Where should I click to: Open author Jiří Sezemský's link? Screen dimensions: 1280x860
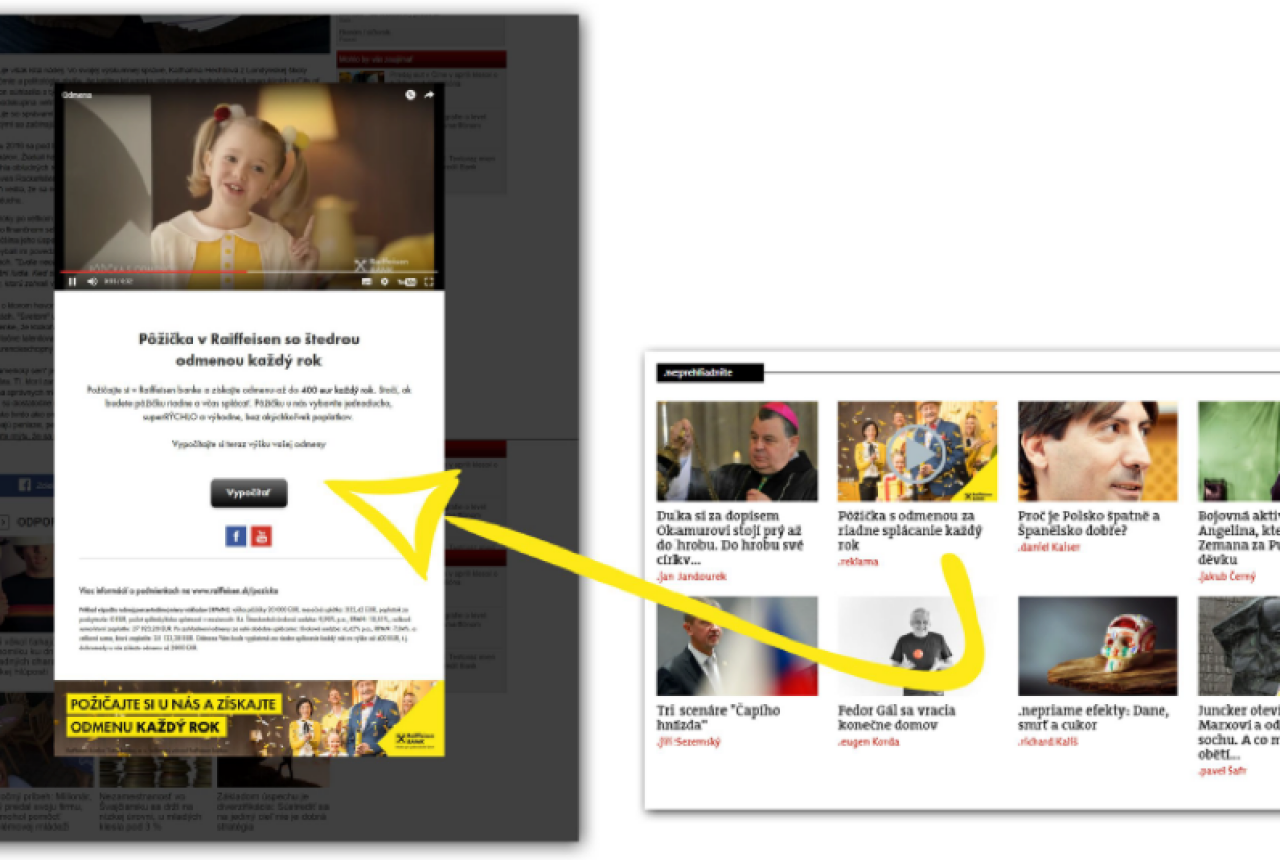click(689, 743)
